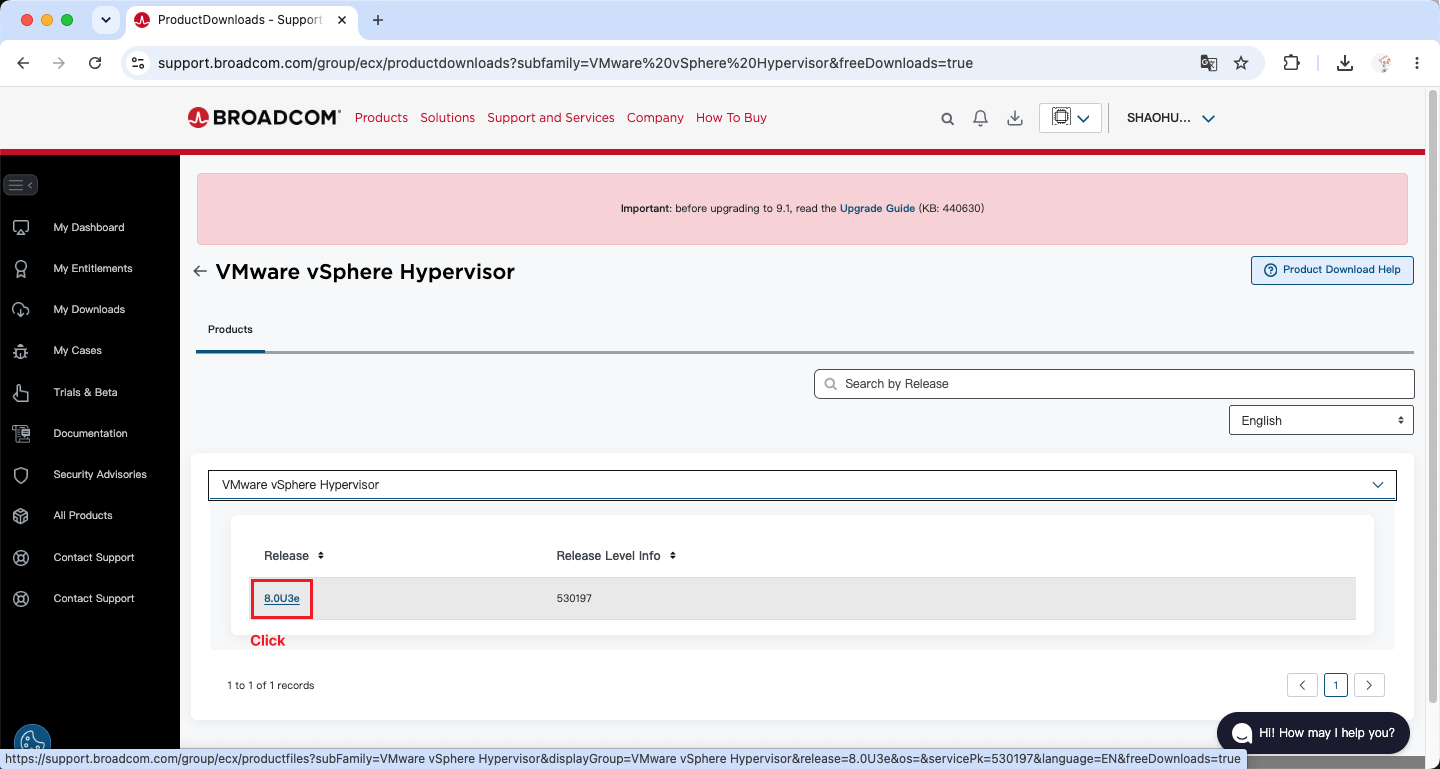Open Trials & Beta icon
The image size is (1440, 769).
[20, 393]
